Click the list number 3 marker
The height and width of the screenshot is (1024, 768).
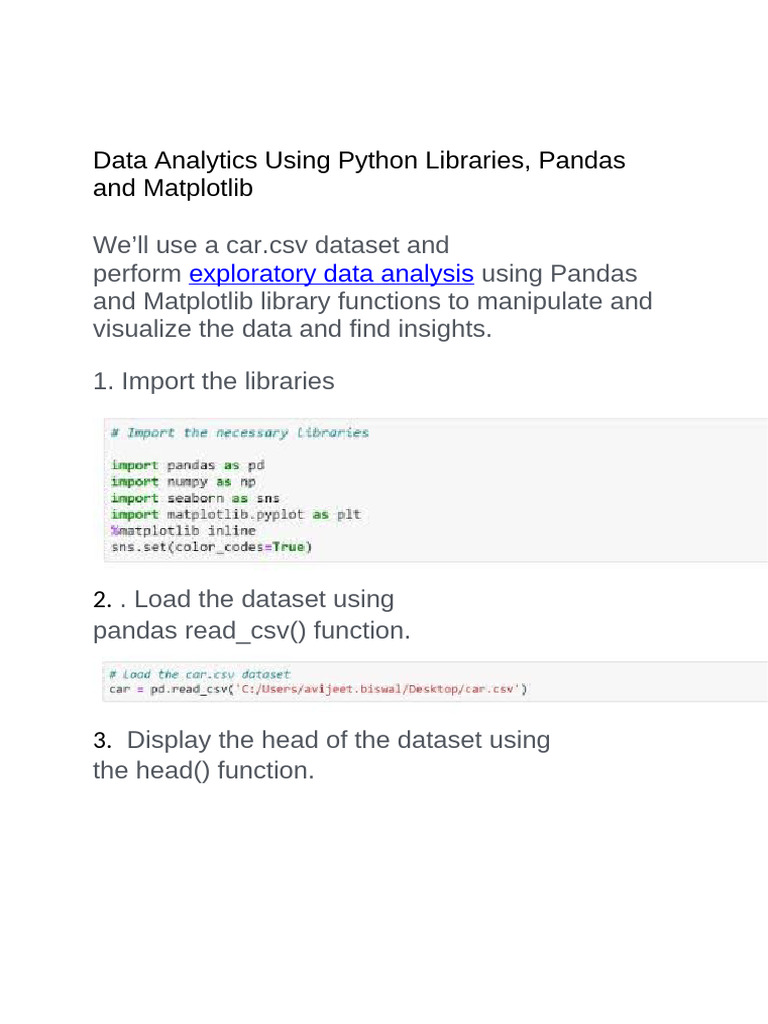tap(101, 741)
